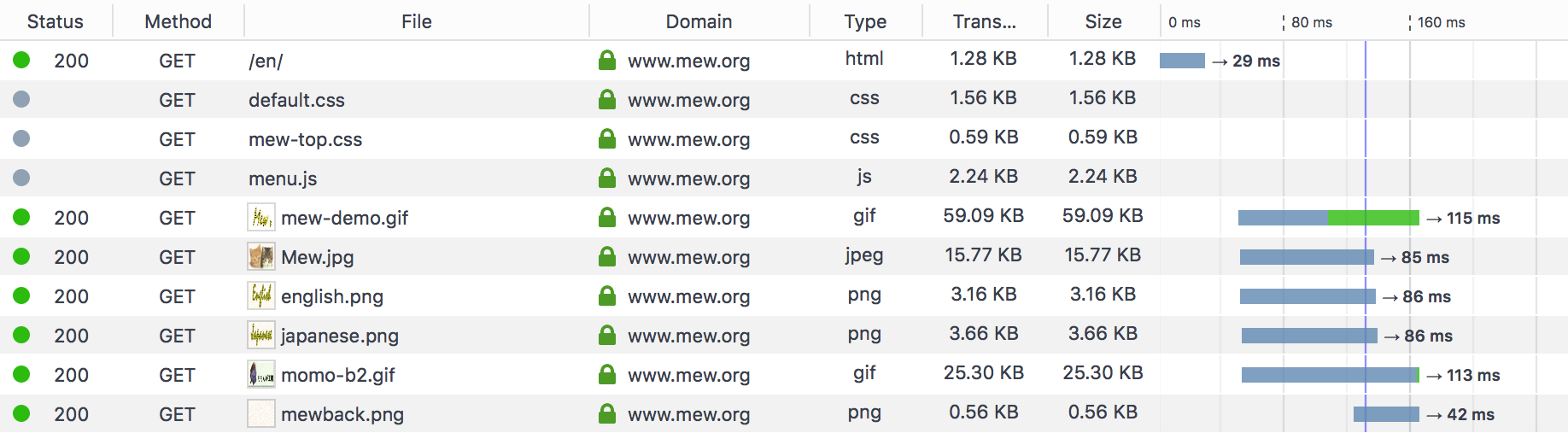Sort requests by Type column header
Viewport: 1568px width, 433px height.
pyautogui.click(x=865, y=21)
